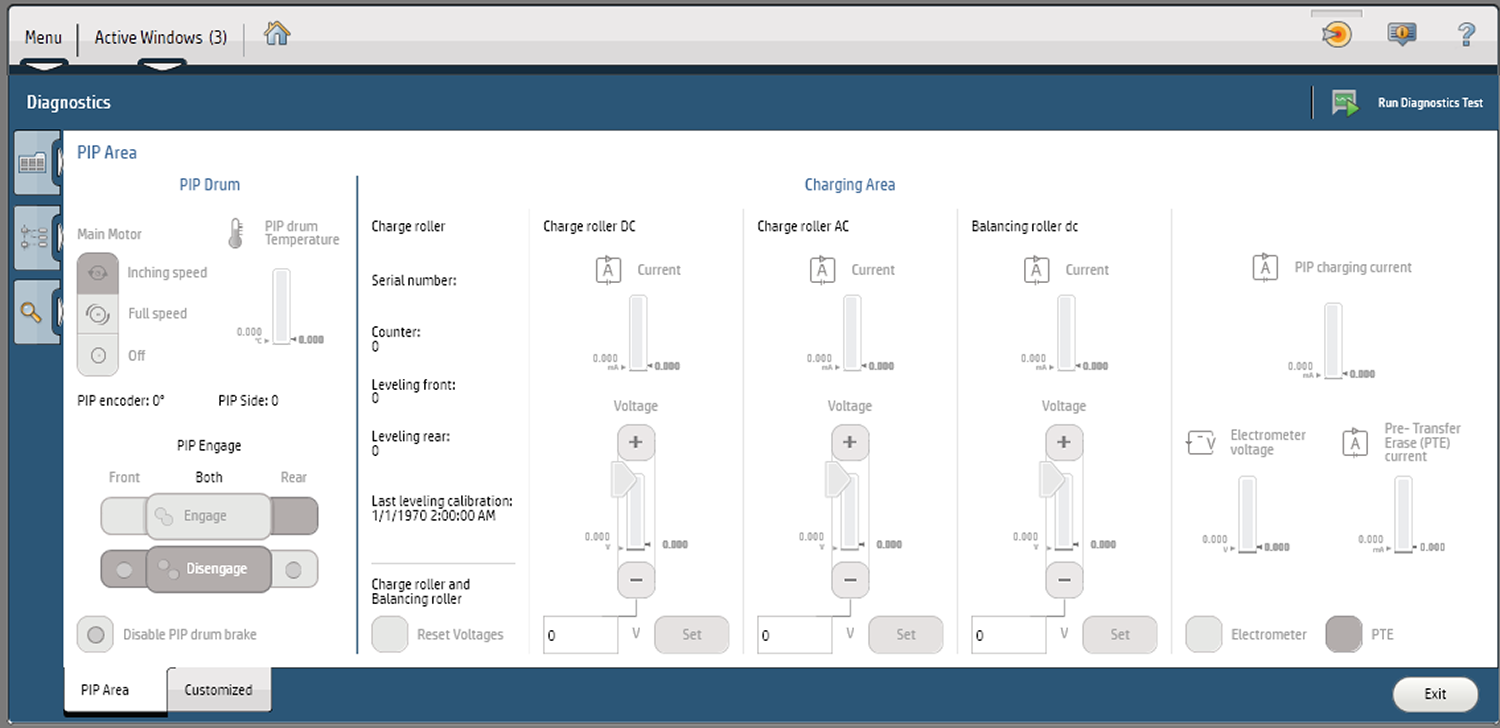Select the PIP Area tab
1500x728 pixels.
click(x=115, y=690)
